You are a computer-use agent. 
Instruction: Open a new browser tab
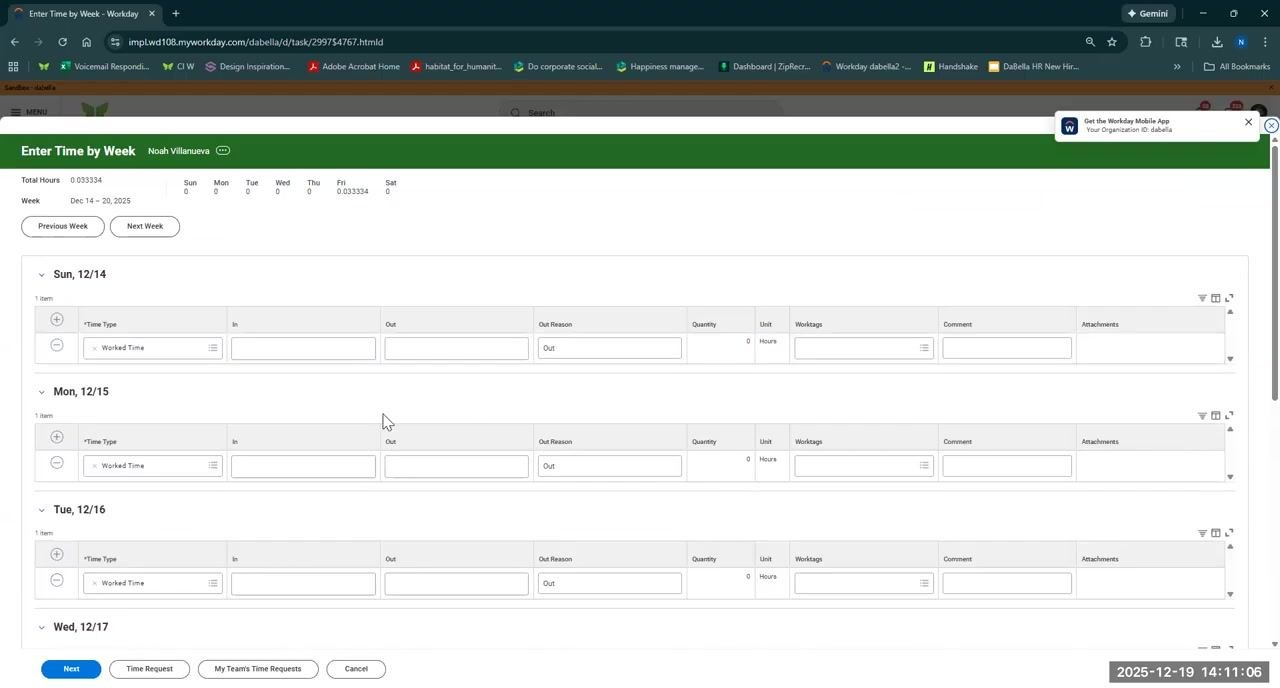pyautogui.click(x=176, y=14)
